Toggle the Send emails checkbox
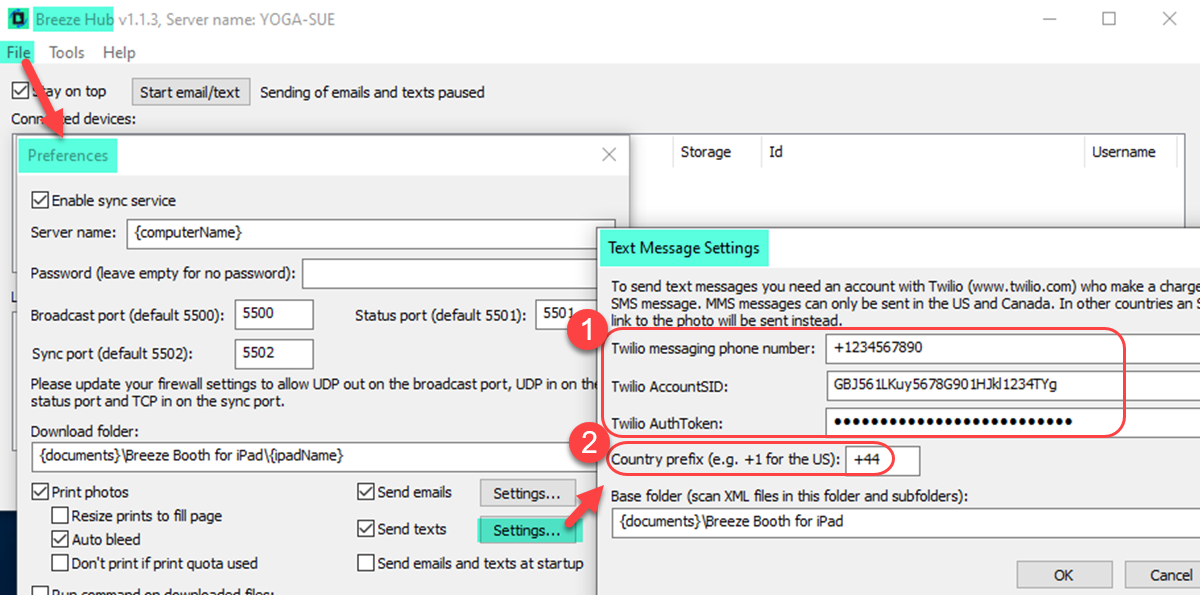Image resolution: width=1200 pixels, height=595 pixels. (366, 492)
